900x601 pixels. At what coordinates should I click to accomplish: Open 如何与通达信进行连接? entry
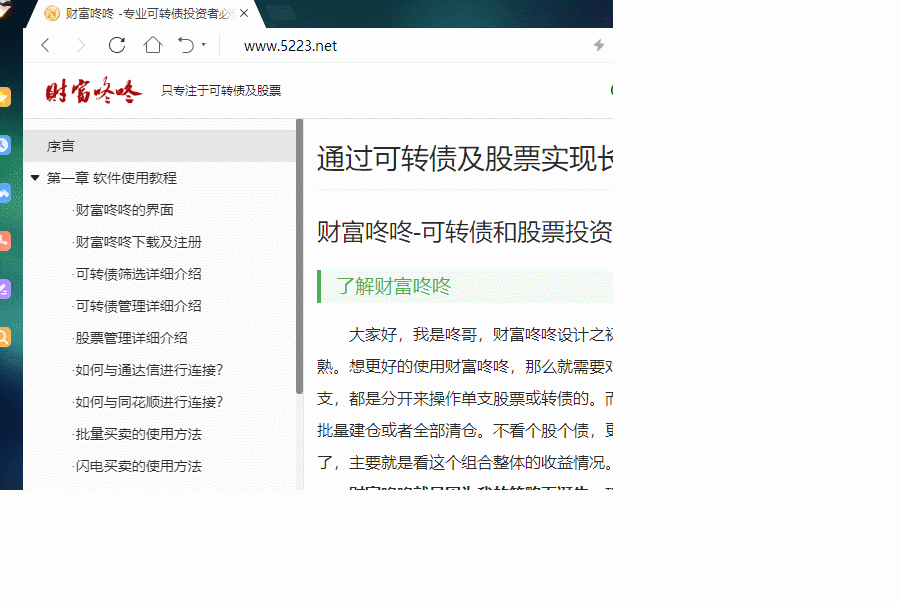[x=149, y=370]
